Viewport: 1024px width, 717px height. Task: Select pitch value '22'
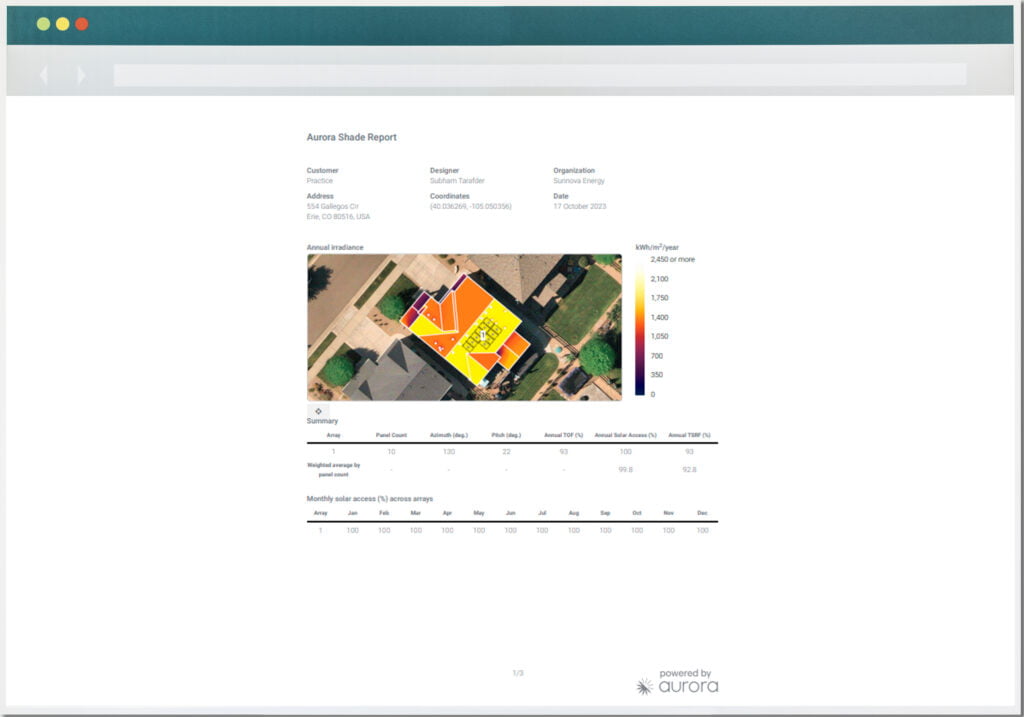tap(506, 452)
